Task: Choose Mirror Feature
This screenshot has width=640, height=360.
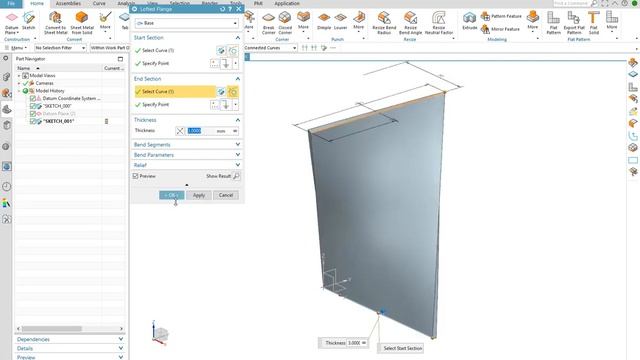Action: 500,29
